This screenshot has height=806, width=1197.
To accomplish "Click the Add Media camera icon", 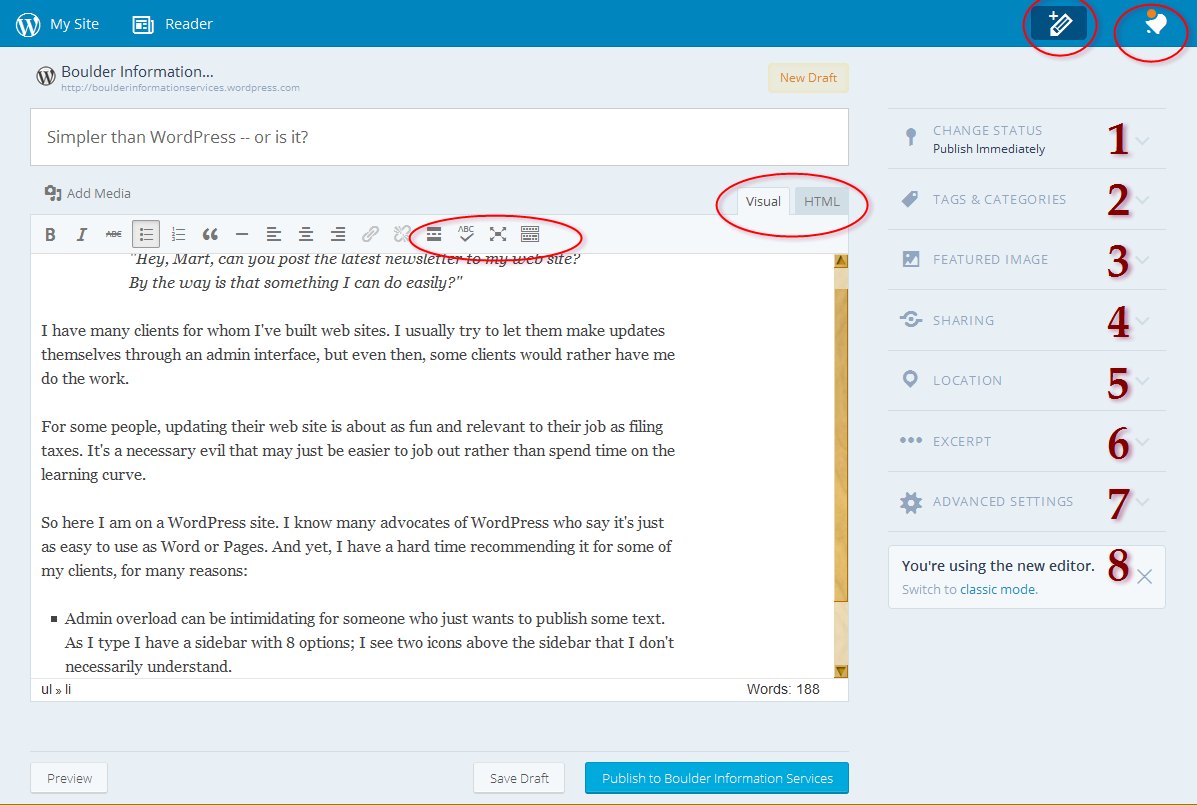I will [x=53, y=193].
